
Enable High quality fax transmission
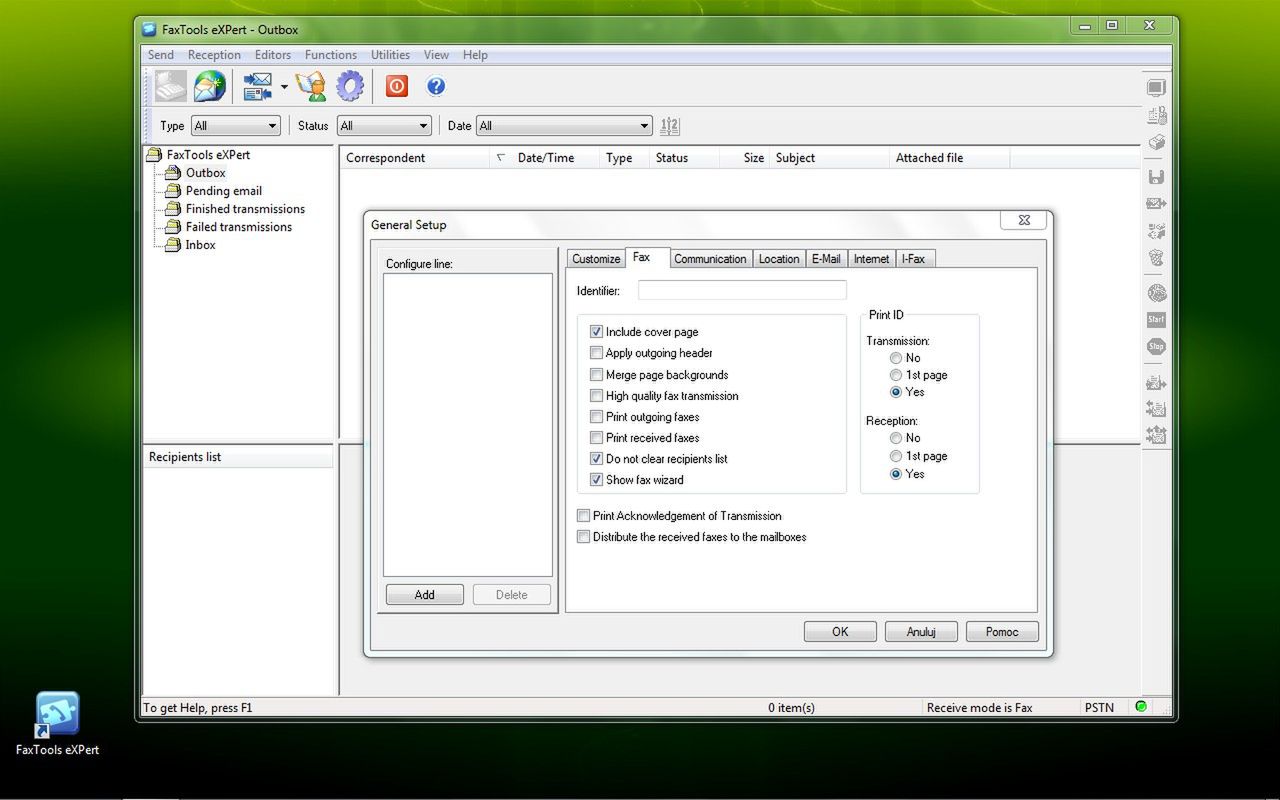[597, 396]
